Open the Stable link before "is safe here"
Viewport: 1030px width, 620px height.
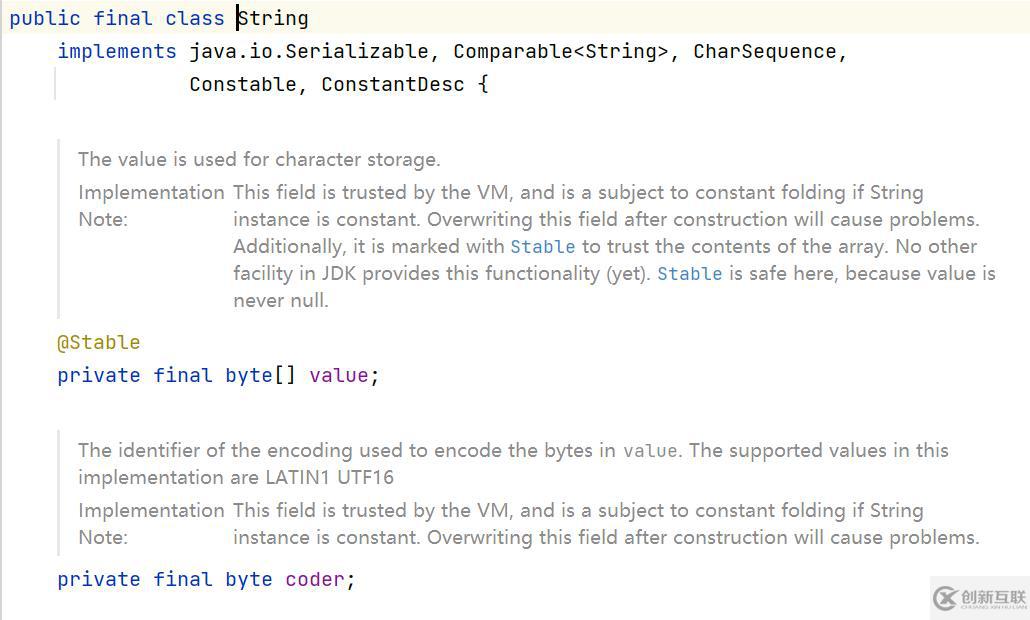[x=689, y=274]
